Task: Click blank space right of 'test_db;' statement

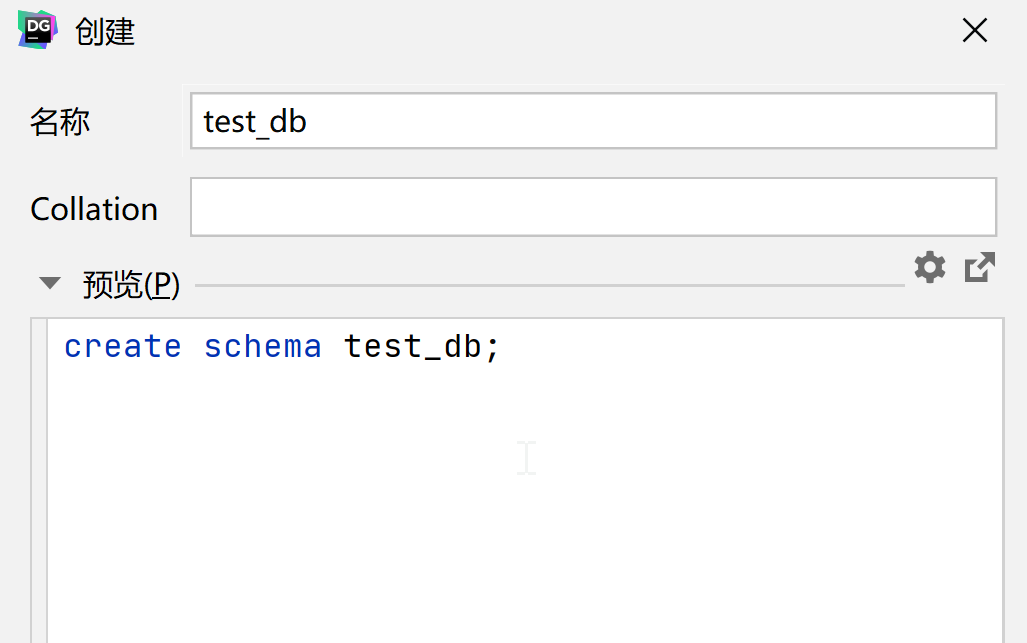Action: click(750, 347)
